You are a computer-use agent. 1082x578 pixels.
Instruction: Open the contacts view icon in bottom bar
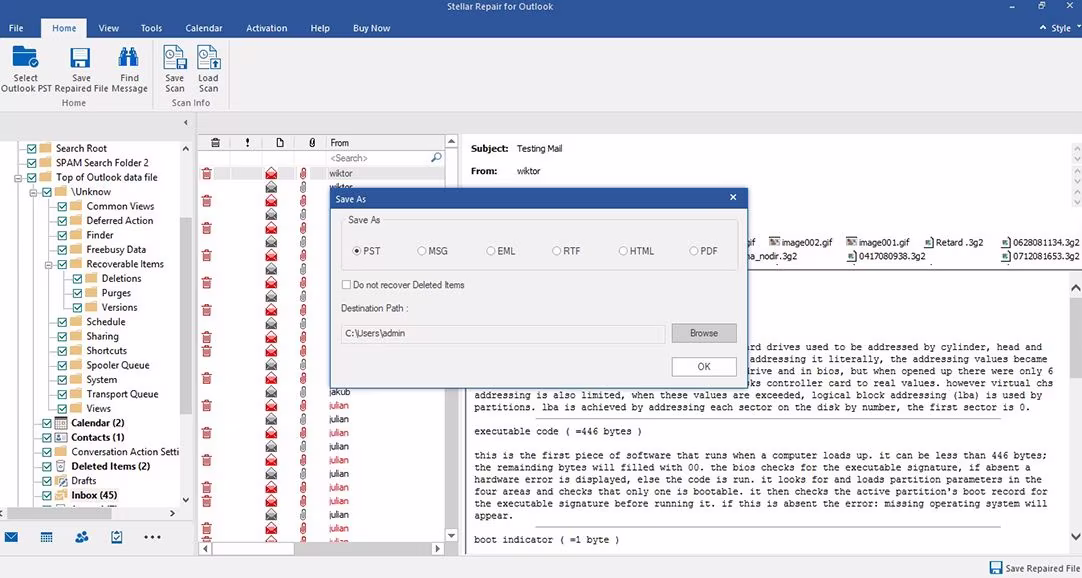(x=81, y=537)
